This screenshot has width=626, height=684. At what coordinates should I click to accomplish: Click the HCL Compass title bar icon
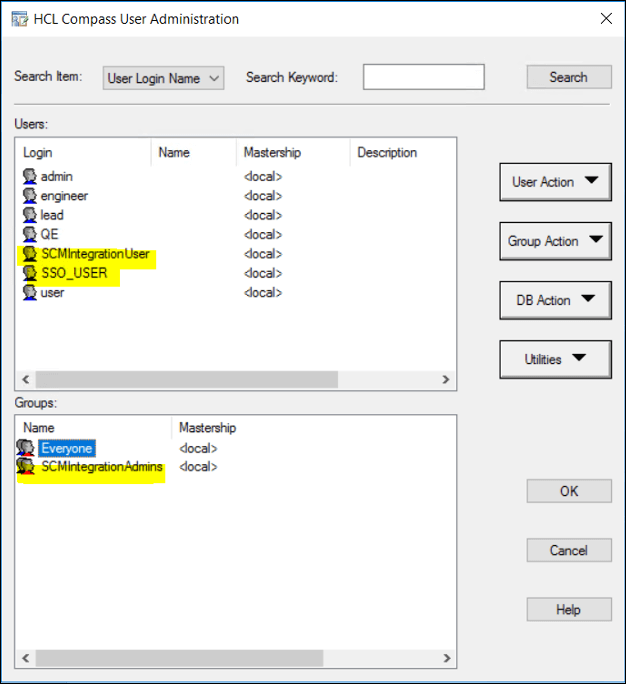coord(20,19)
